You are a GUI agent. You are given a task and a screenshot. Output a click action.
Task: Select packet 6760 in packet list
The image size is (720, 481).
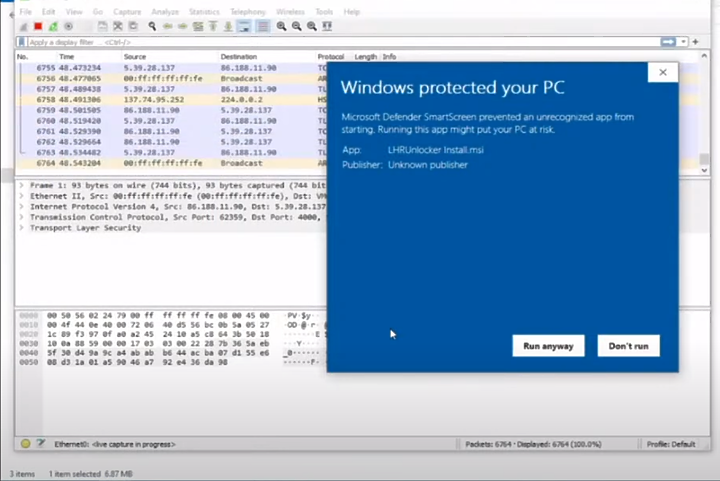[171, 121]
